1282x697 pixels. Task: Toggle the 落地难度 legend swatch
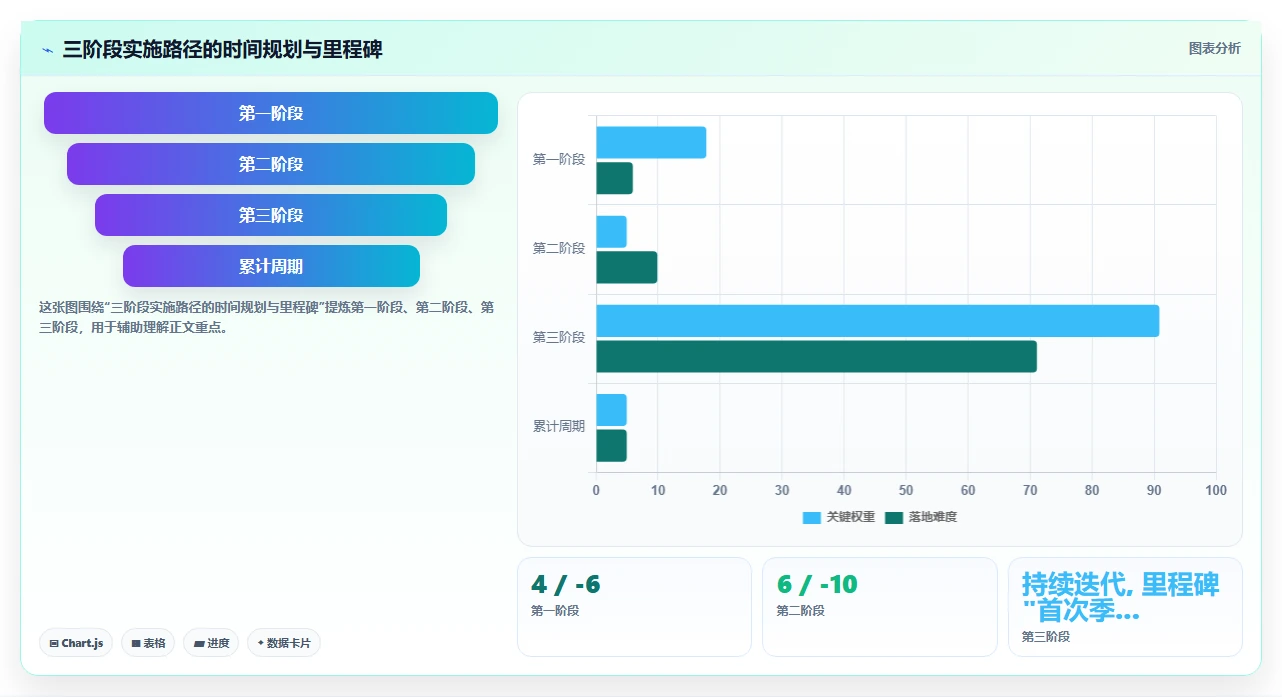[x=893, y=517]
